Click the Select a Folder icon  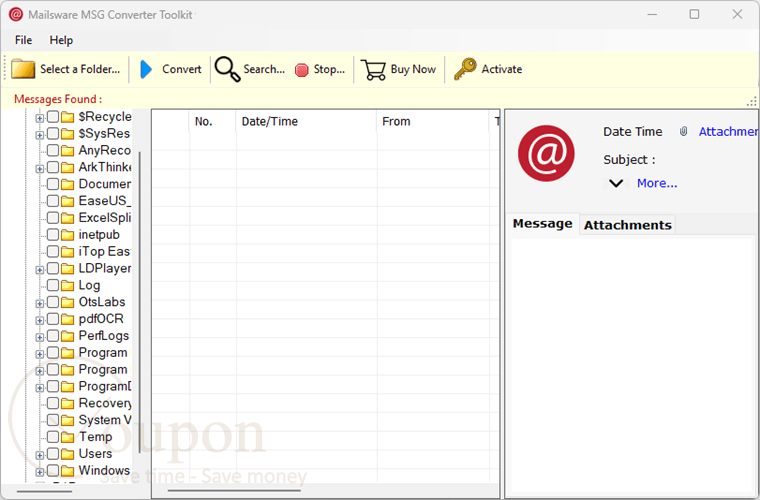click(23, 69)
